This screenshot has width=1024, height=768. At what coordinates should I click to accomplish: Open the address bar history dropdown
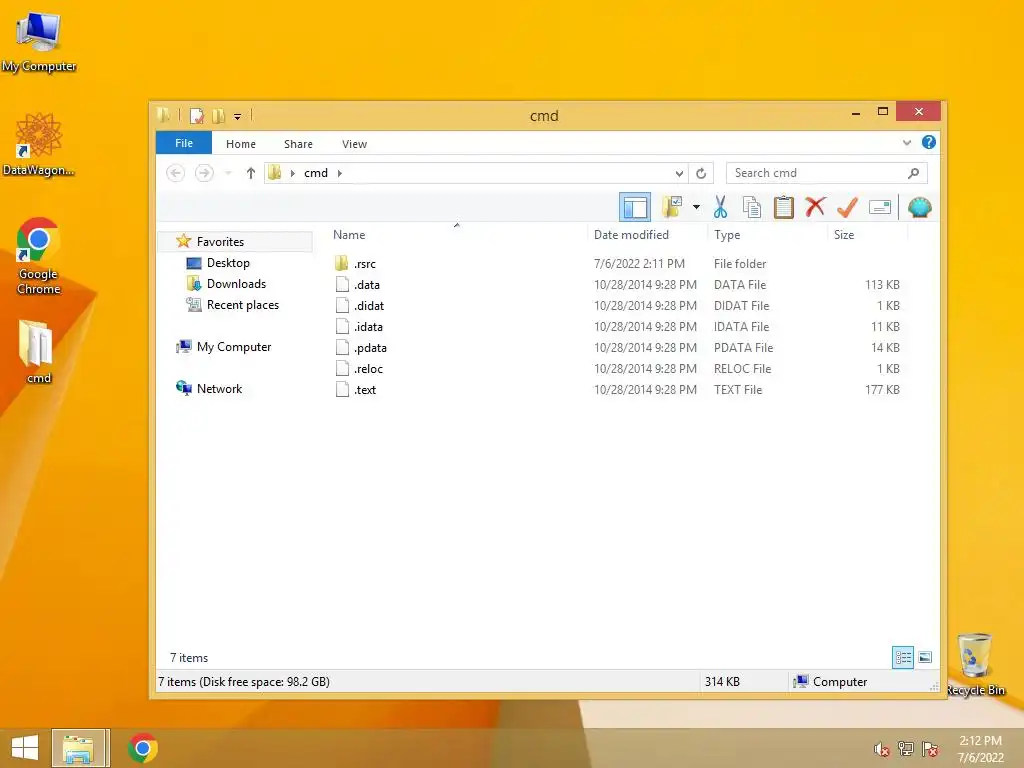(x=679, y=173)
